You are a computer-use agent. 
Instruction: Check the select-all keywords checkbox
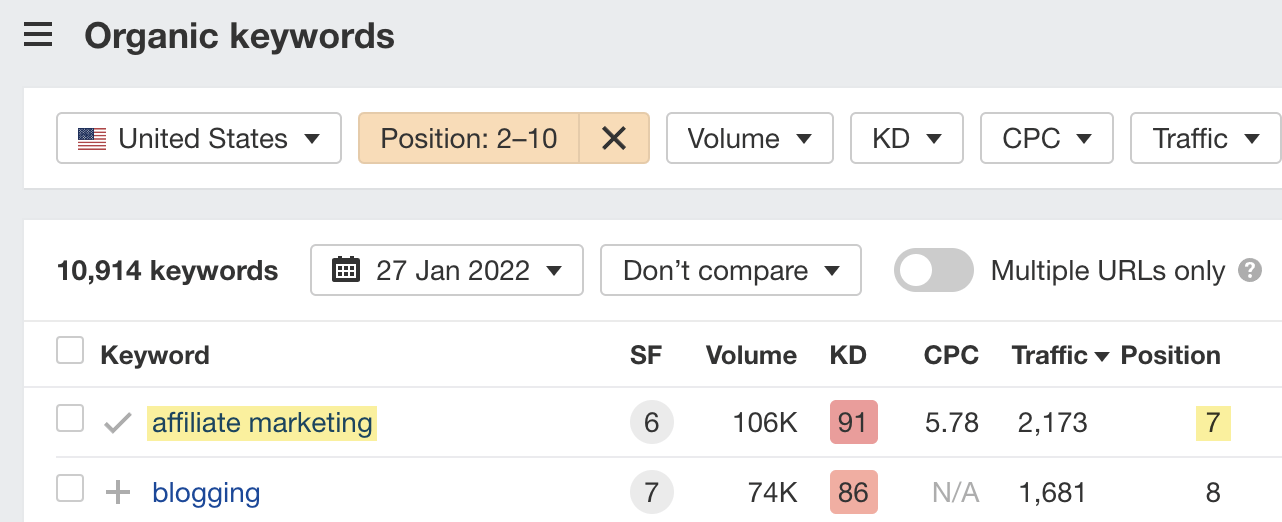(x=70, y=351)
